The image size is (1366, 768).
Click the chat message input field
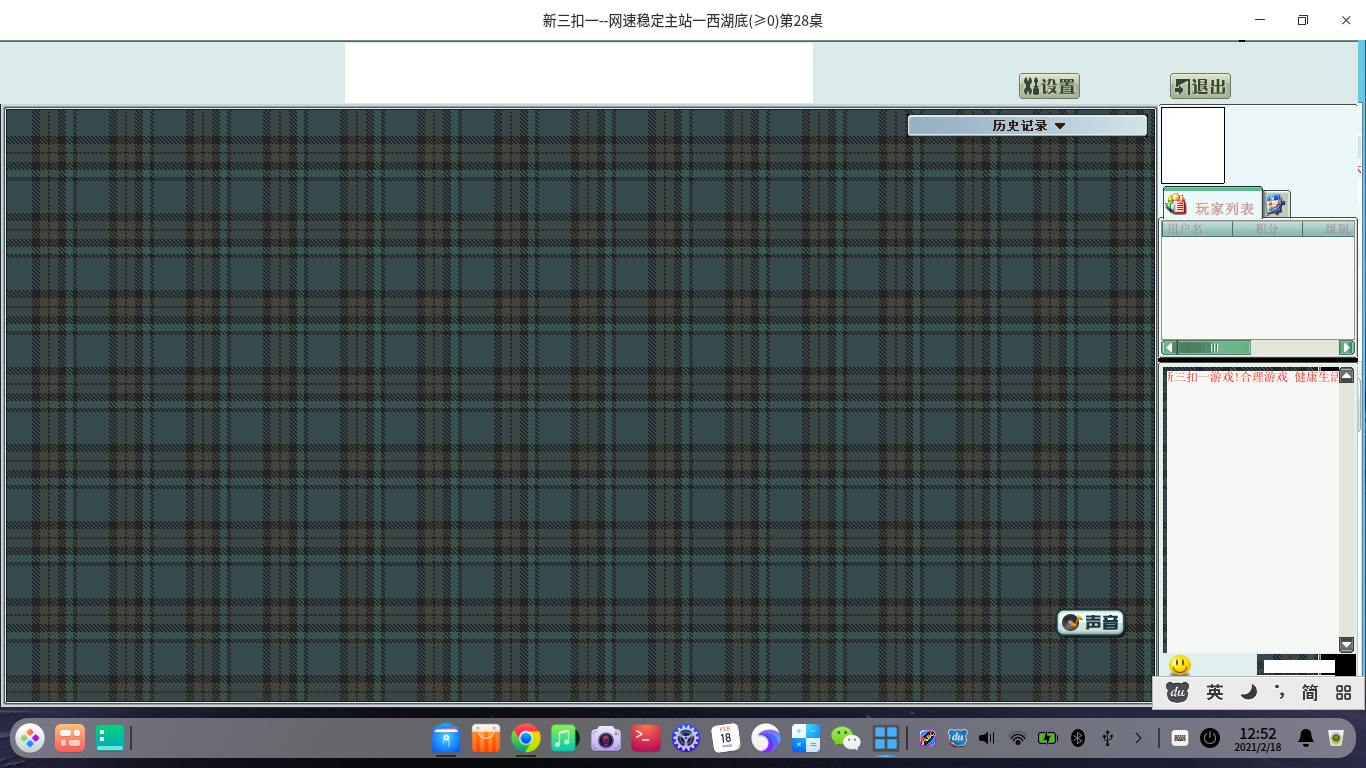pos(1298,666)
